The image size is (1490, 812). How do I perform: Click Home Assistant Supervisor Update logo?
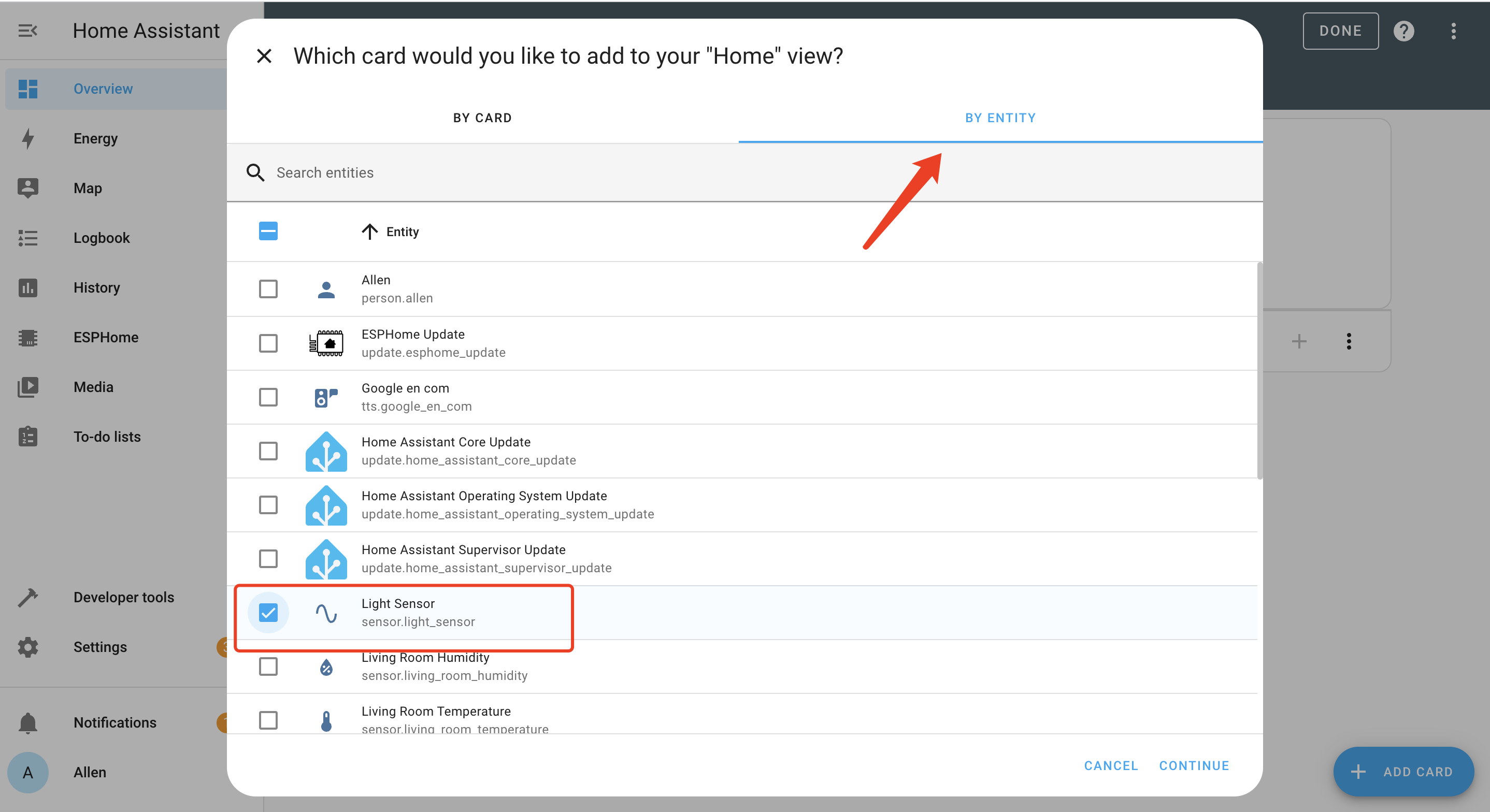tap(326, 559)
